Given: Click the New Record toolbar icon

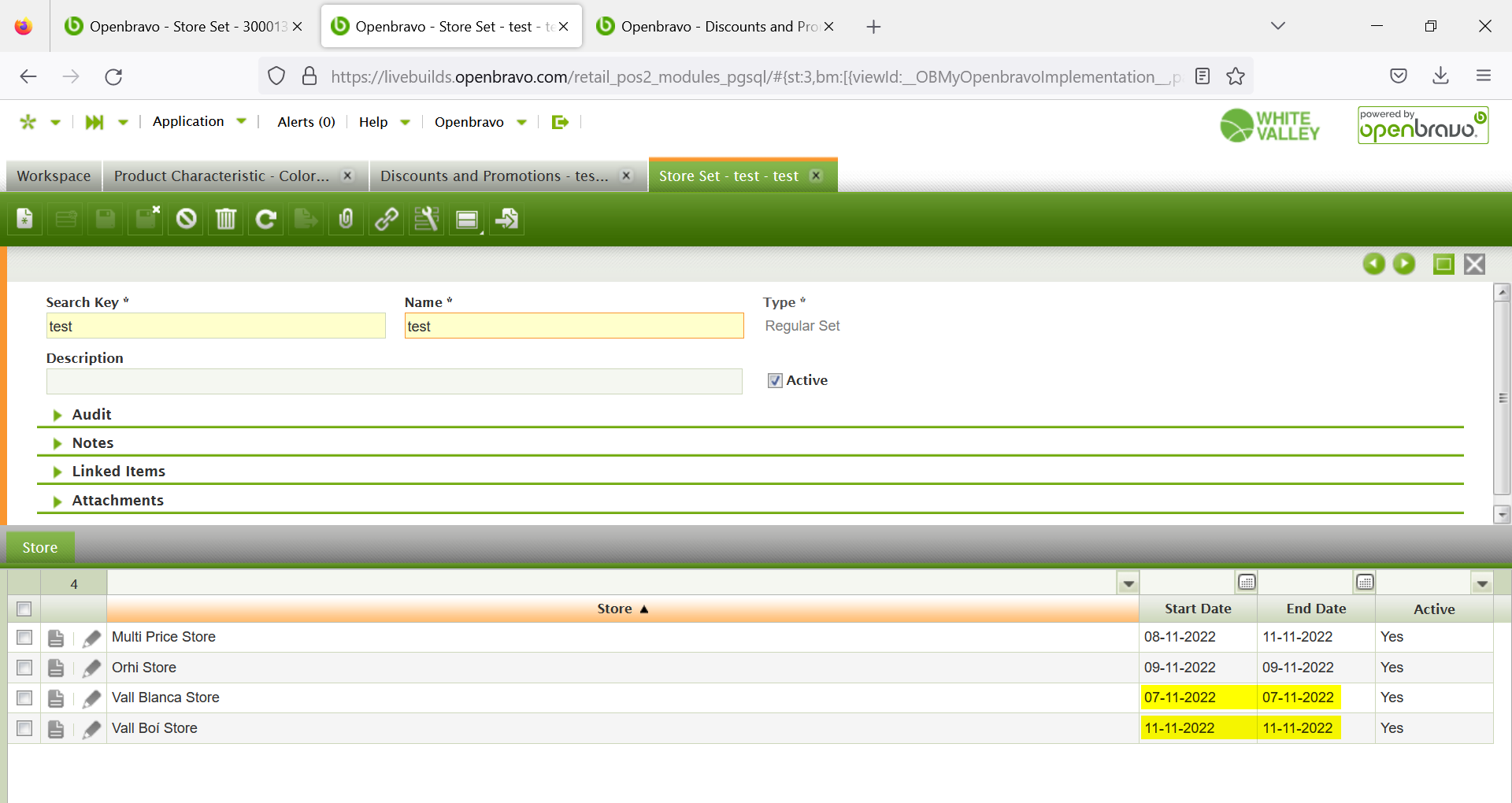Looking at the screenshot, I should (x=25, y=220).
